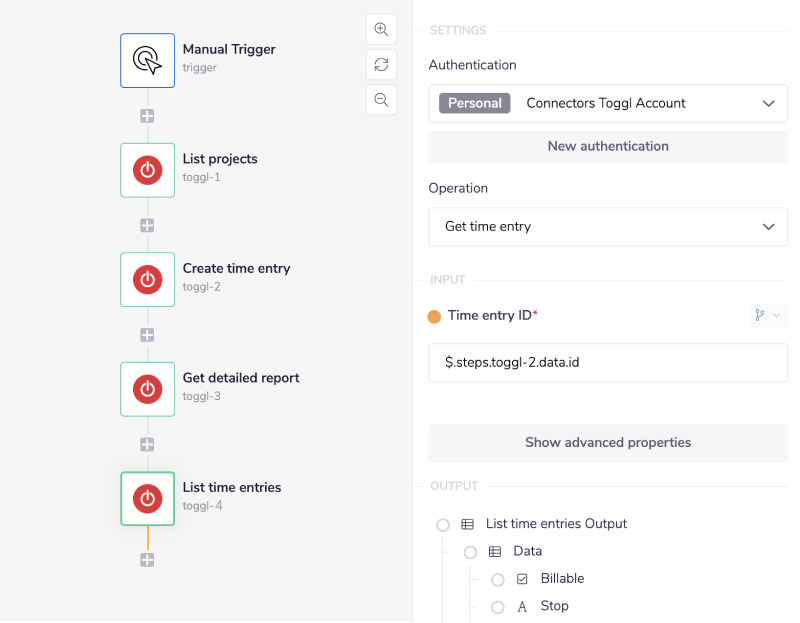Viewport: 800px width, 623px height.
Task: Click Show advanced properties button
Action: click(607, 442)
